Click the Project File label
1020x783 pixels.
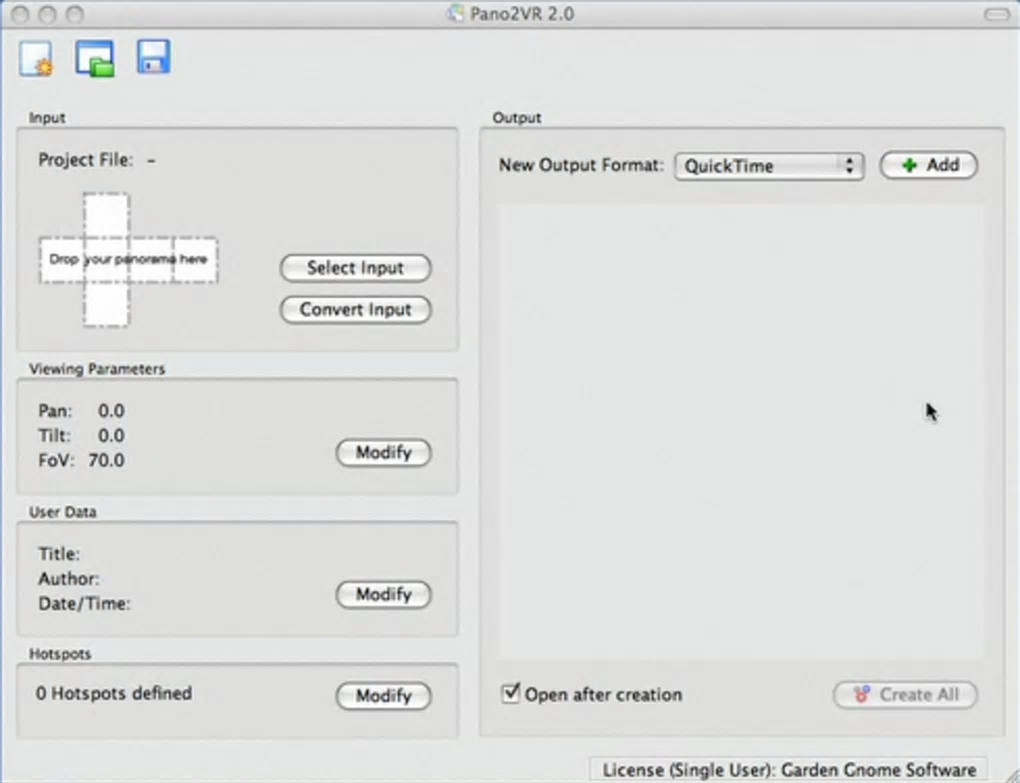(85, 160)
